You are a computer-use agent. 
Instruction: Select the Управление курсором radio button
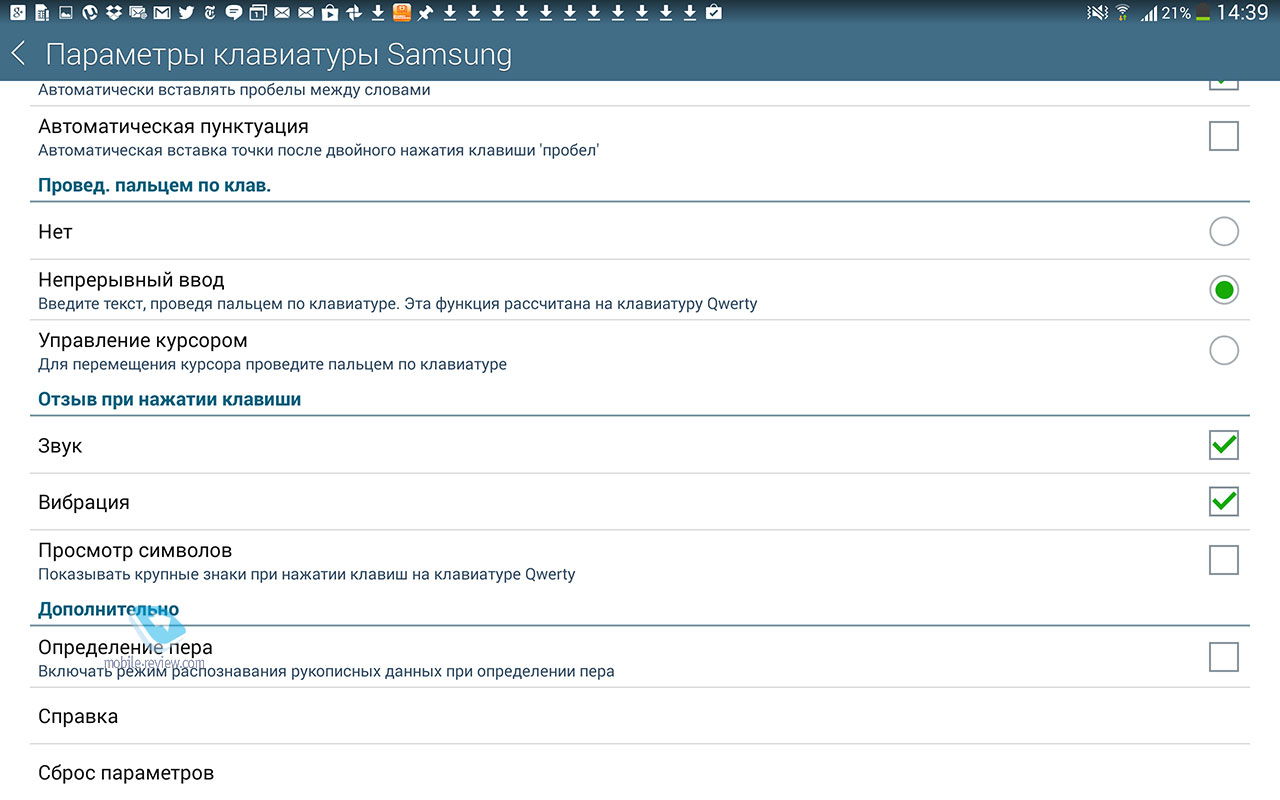(x=1224, y=350)
